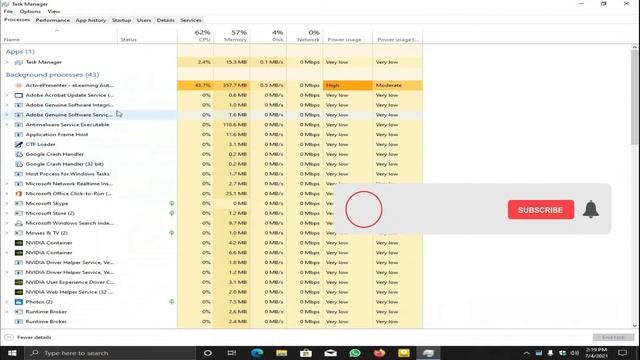
Task: Click the ActivePresenter process icon
Action: 18,85
